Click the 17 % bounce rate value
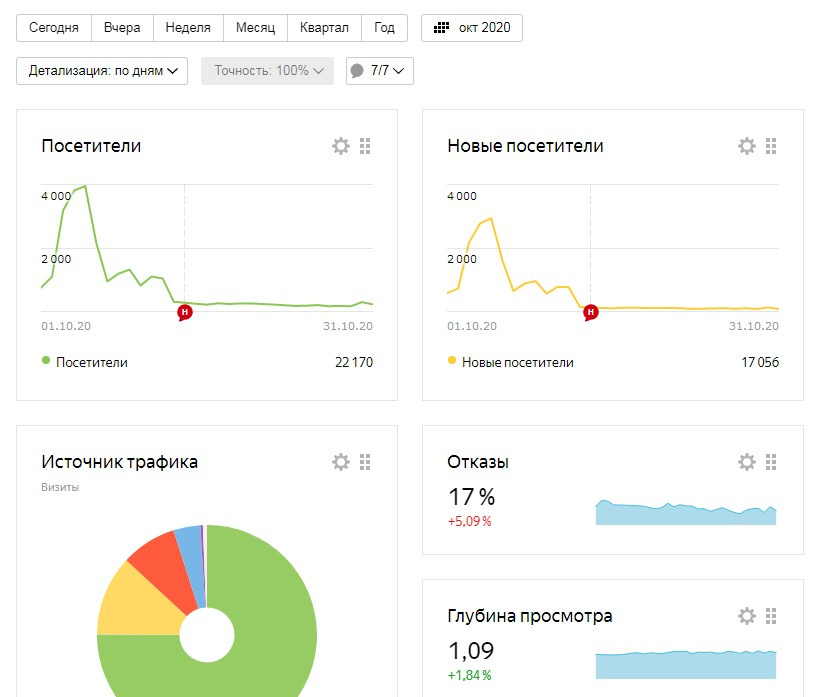 tap(471, 497)
